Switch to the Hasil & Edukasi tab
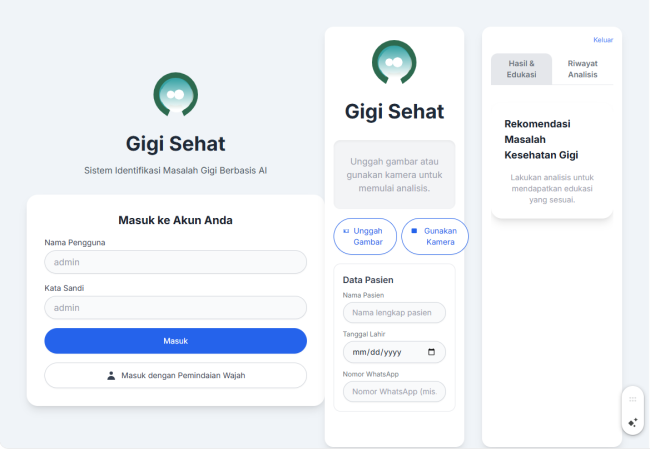 pos(521,69)
